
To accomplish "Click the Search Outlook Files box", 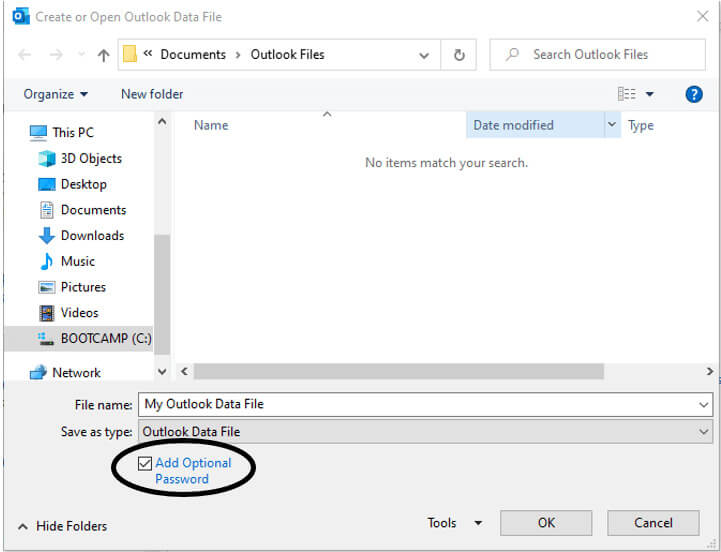I will [x=597, y=55].
